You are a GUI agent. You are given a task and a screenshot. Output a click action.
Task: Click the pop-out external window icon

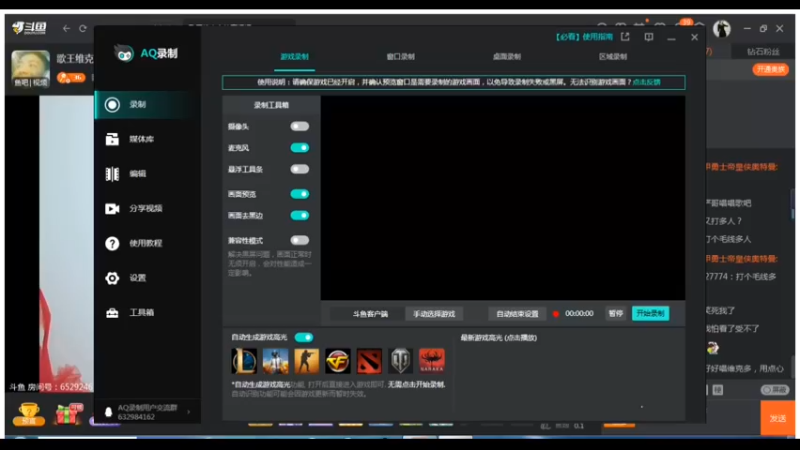(625, 37)
